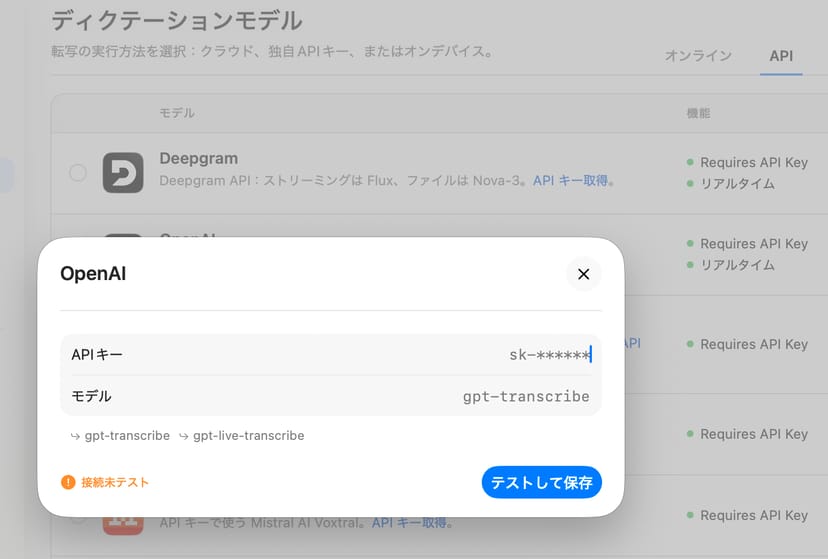Click the ディクテーションモデル page heading
This screenshot has width=828, height=559.
point(176,21)
